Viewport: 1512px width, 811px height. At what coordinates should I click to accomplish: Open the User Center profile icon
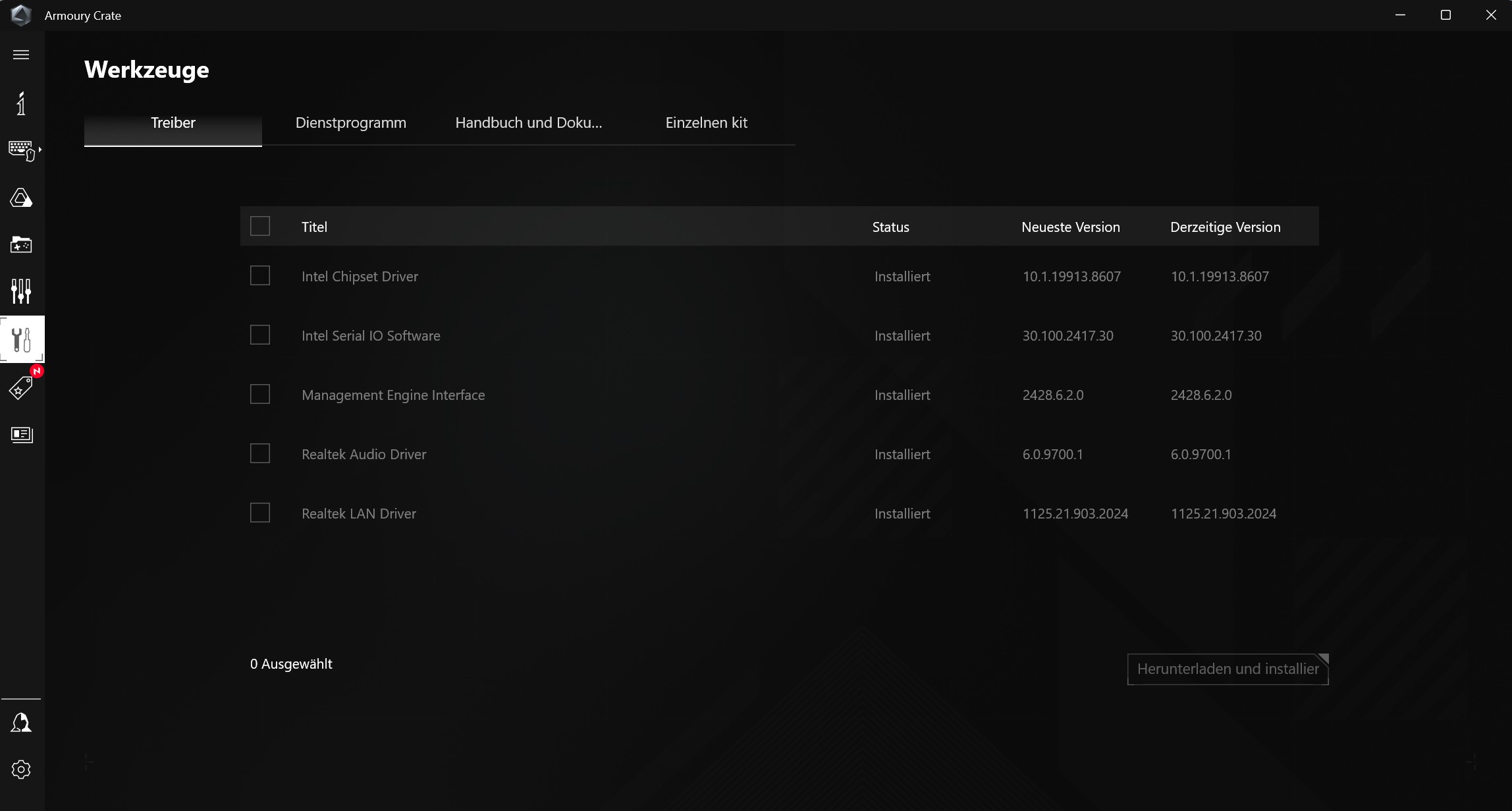pos(21,723)
